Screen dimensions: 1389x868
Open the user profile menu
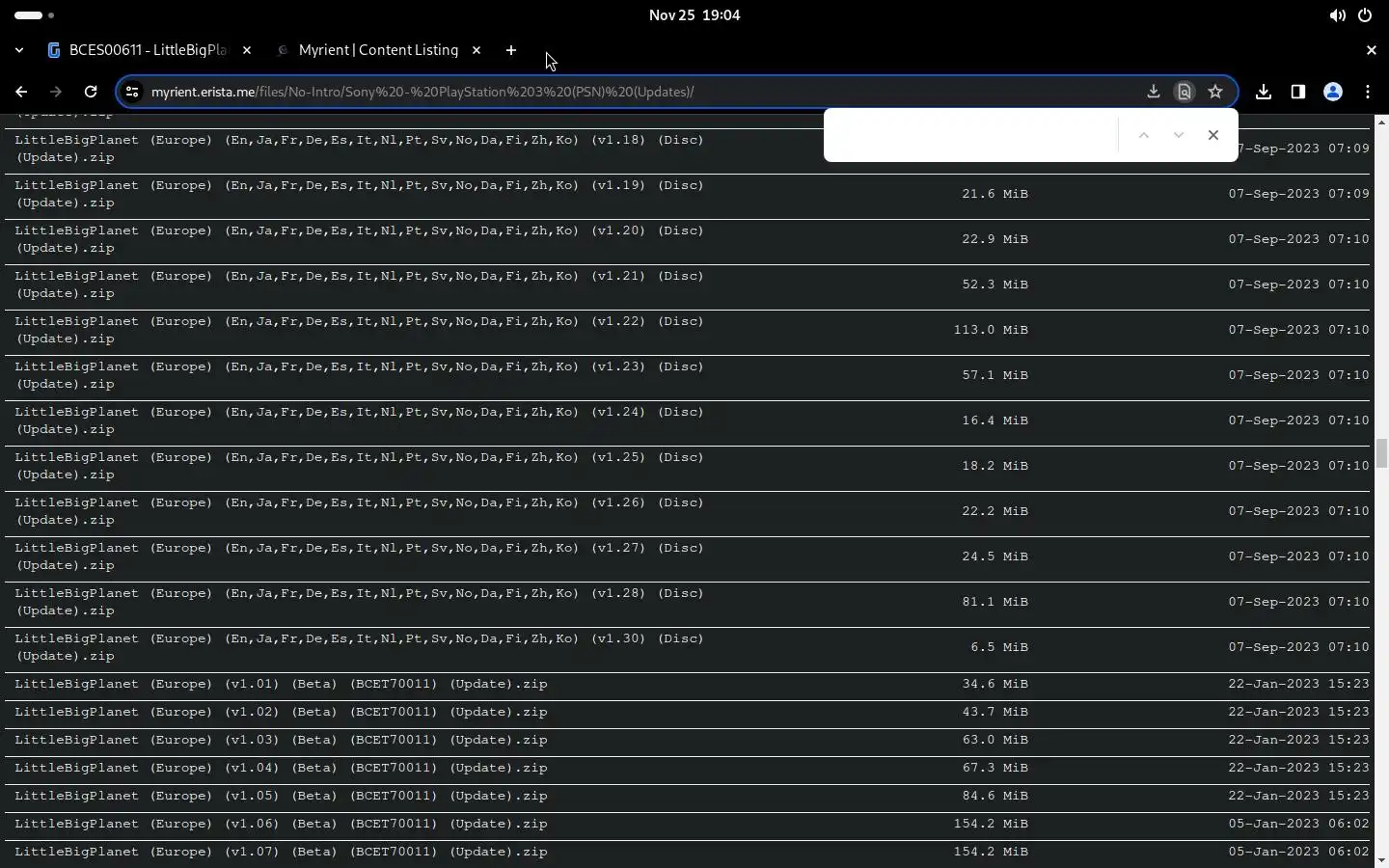(x=1333, y=92)
